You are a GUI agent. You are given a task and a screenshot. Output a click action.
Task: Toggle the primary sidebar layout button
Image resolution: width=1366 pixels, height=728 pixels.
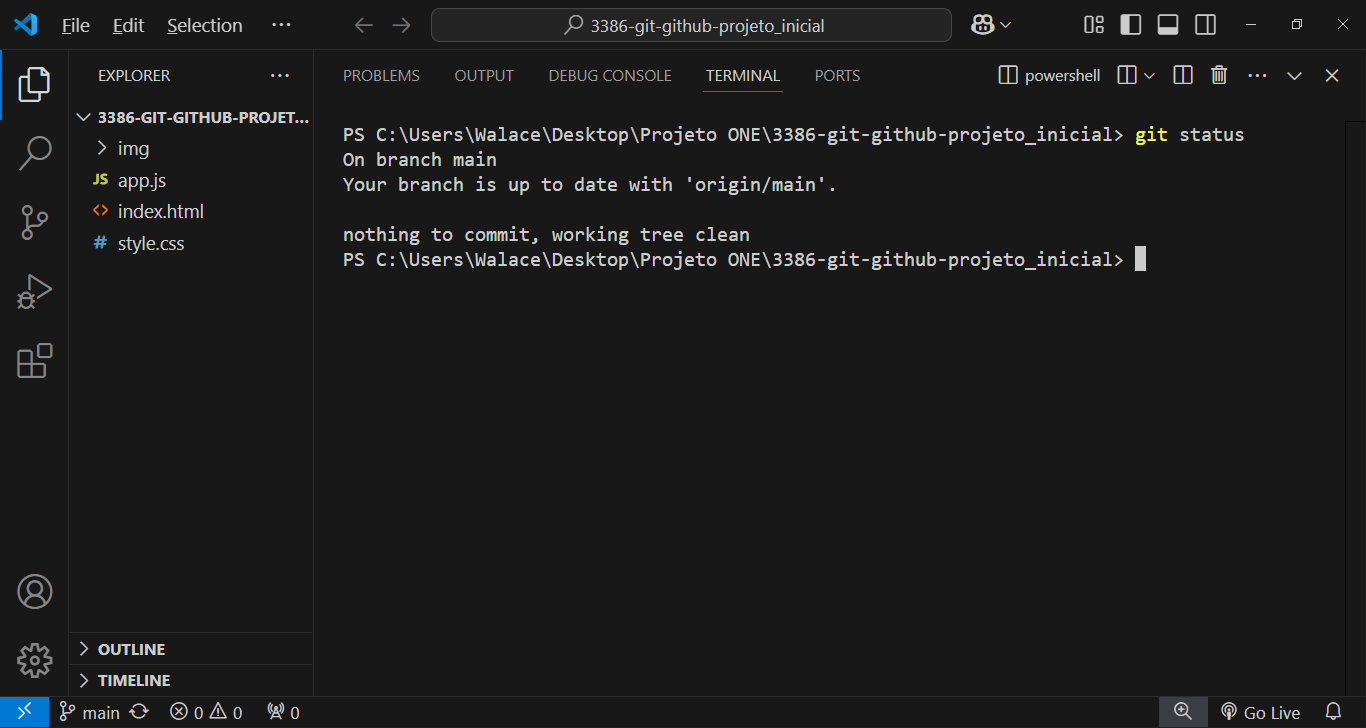[x=1131, y=25]
